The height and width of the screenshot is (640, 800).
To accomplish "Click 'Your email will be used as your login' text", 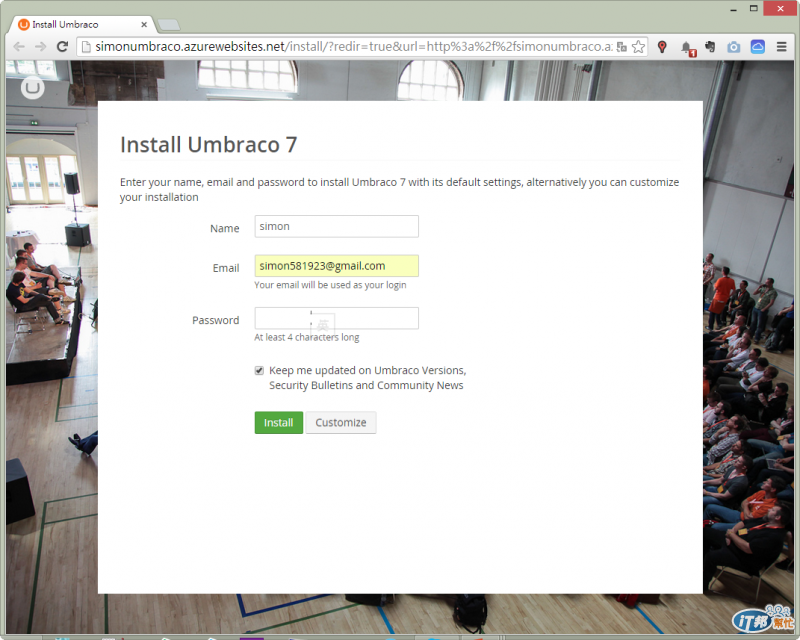I will tap(330, 285).
